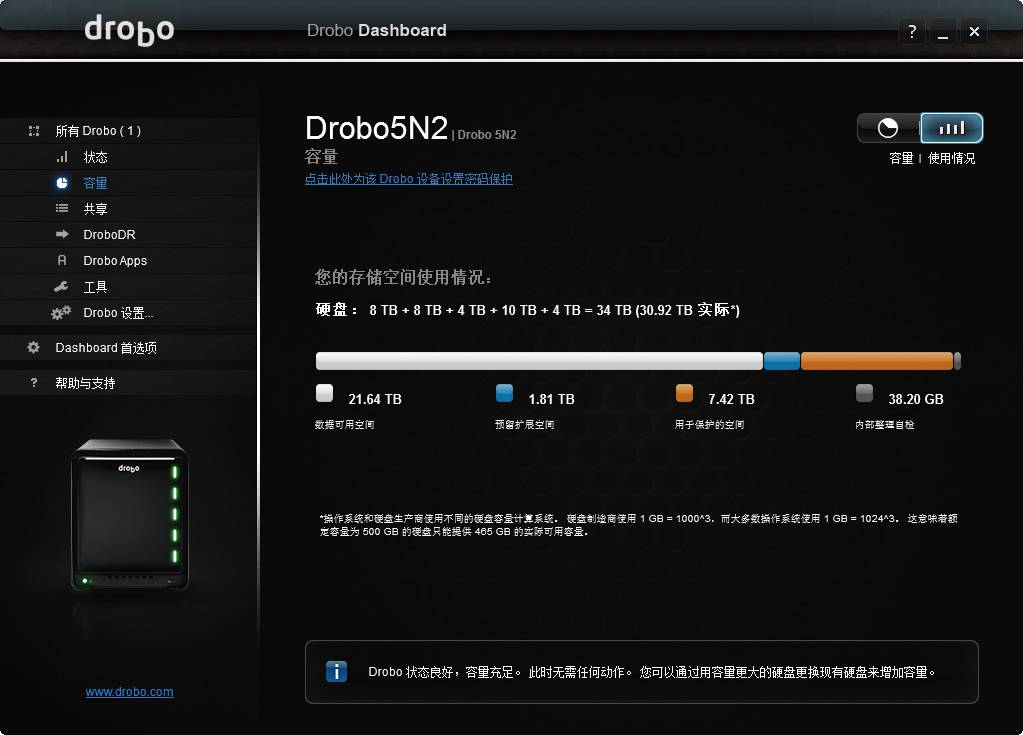This screenshot has width=1023, height=735.
Task: Click the blue info icon in status message
Action: click(x=336, y=672)
